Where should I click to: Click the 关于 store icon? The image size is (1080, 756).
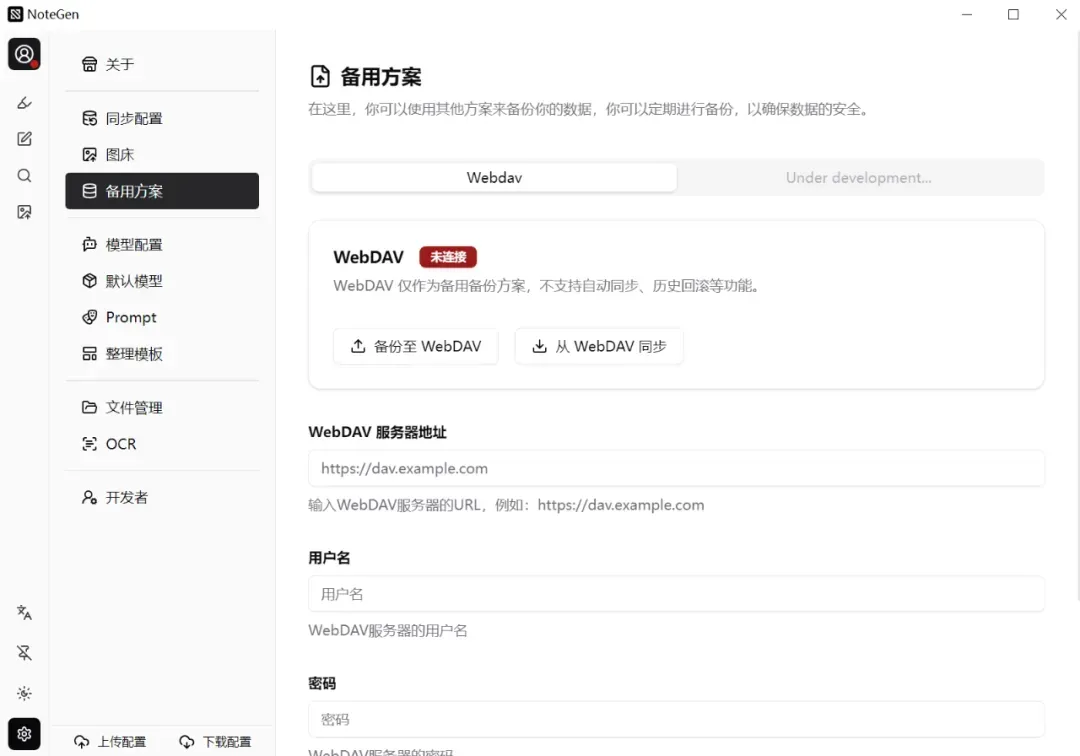point(90,64)
